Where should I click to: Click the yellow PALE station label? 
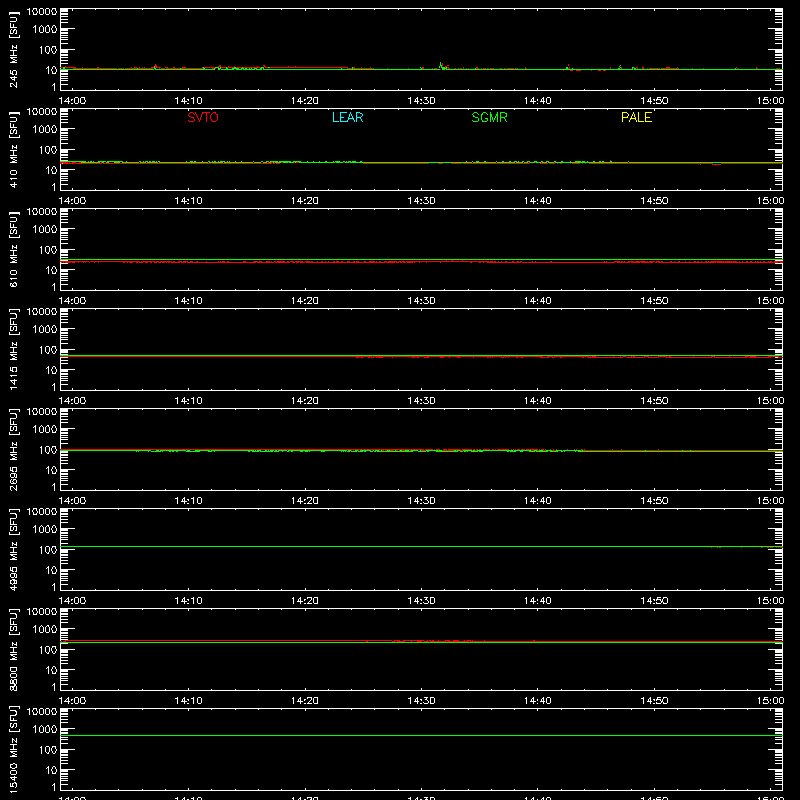click(636, 117)
